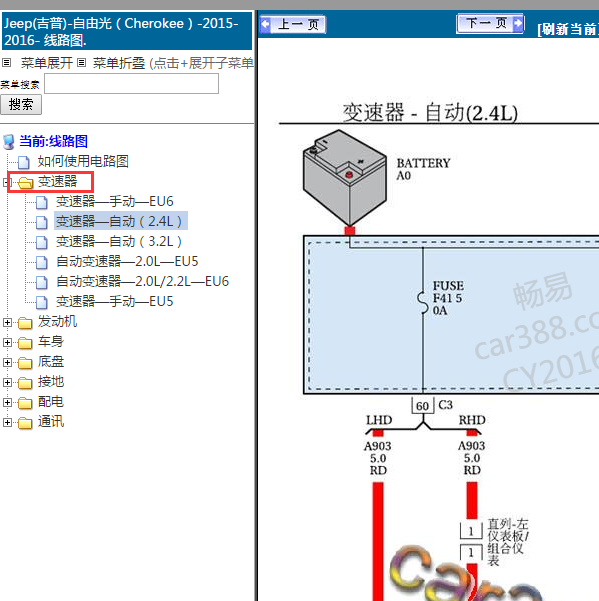This screenshot has height=601, width=599.
Task: Select the 通讯 folder label
Action: point(51,421)
